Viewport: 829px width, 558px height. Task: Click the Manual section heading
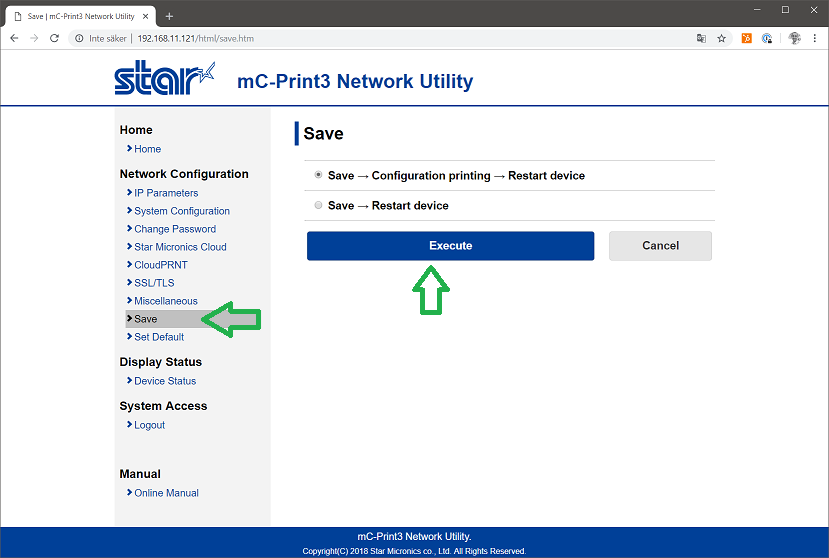140,474
